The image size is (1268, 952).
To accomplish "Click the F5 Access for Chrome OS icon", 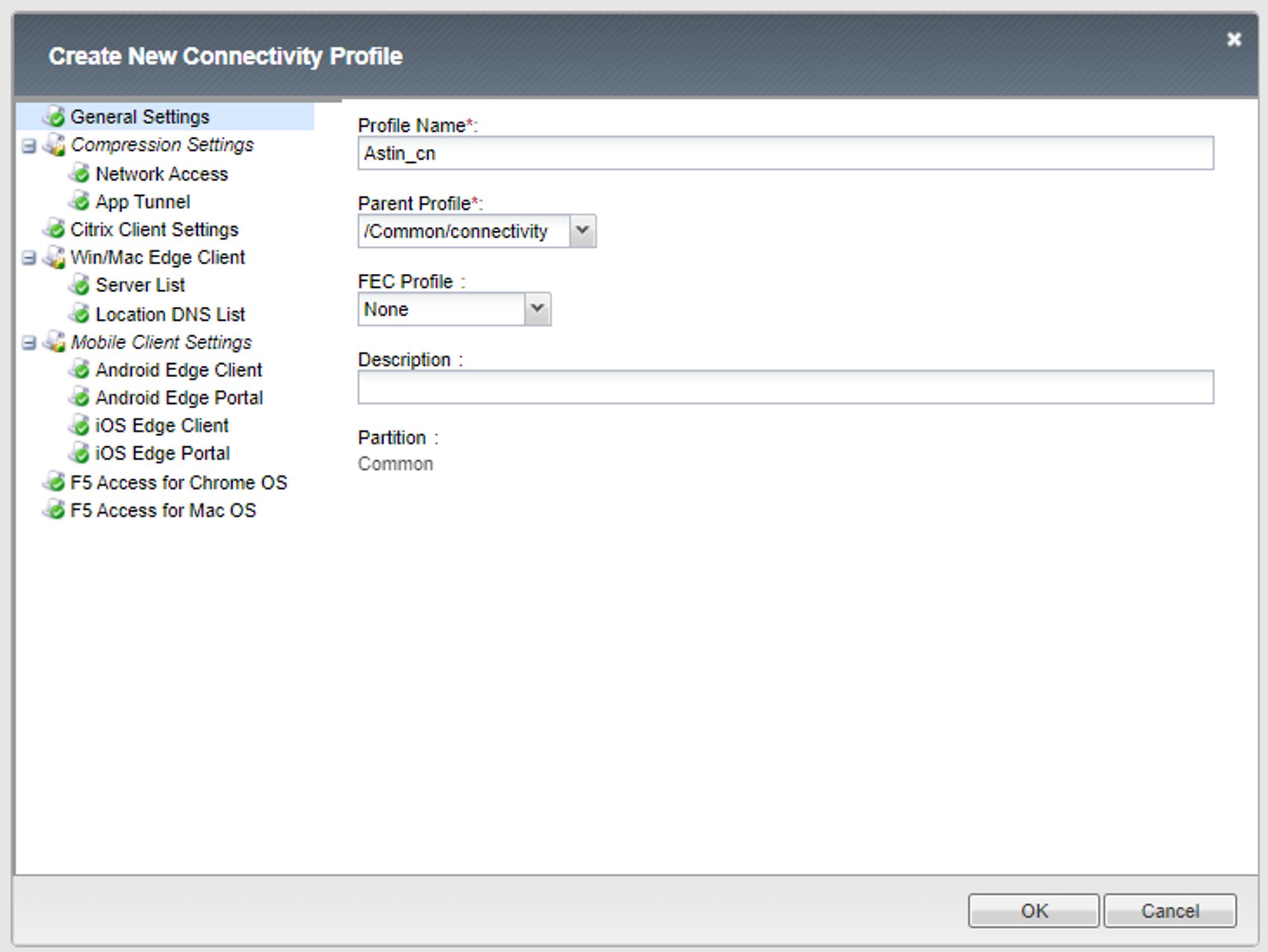I will pos(55,482).
